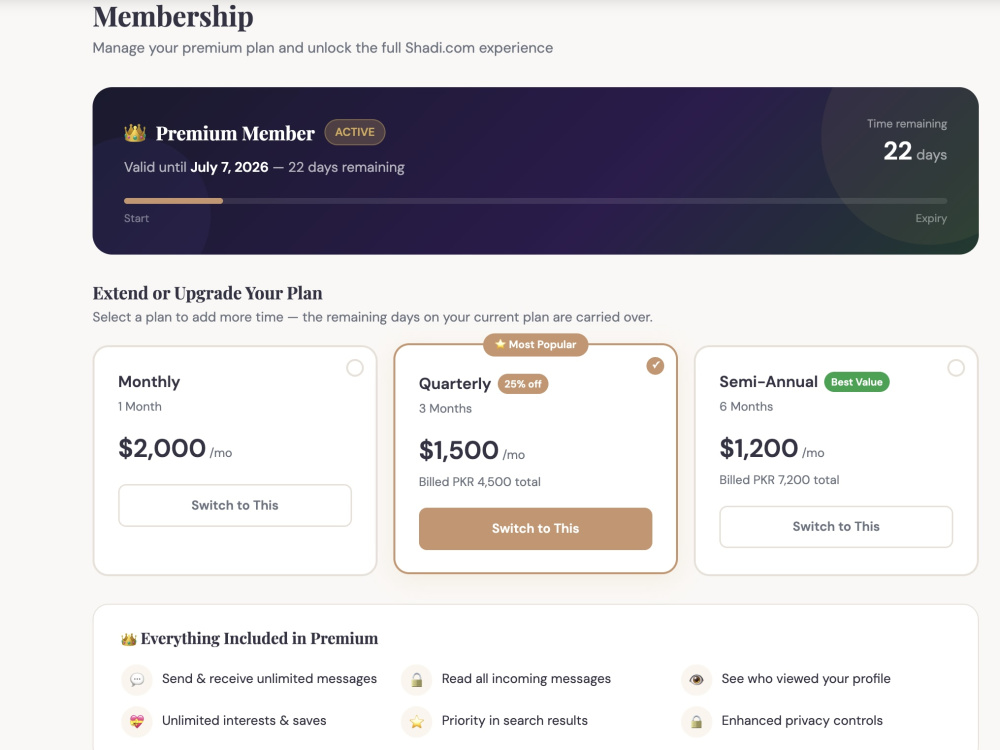The width and height of the screenshot is (1000, 750).
Task: Select the checked Quarterly plan radio button
Action: coord(655,365)
